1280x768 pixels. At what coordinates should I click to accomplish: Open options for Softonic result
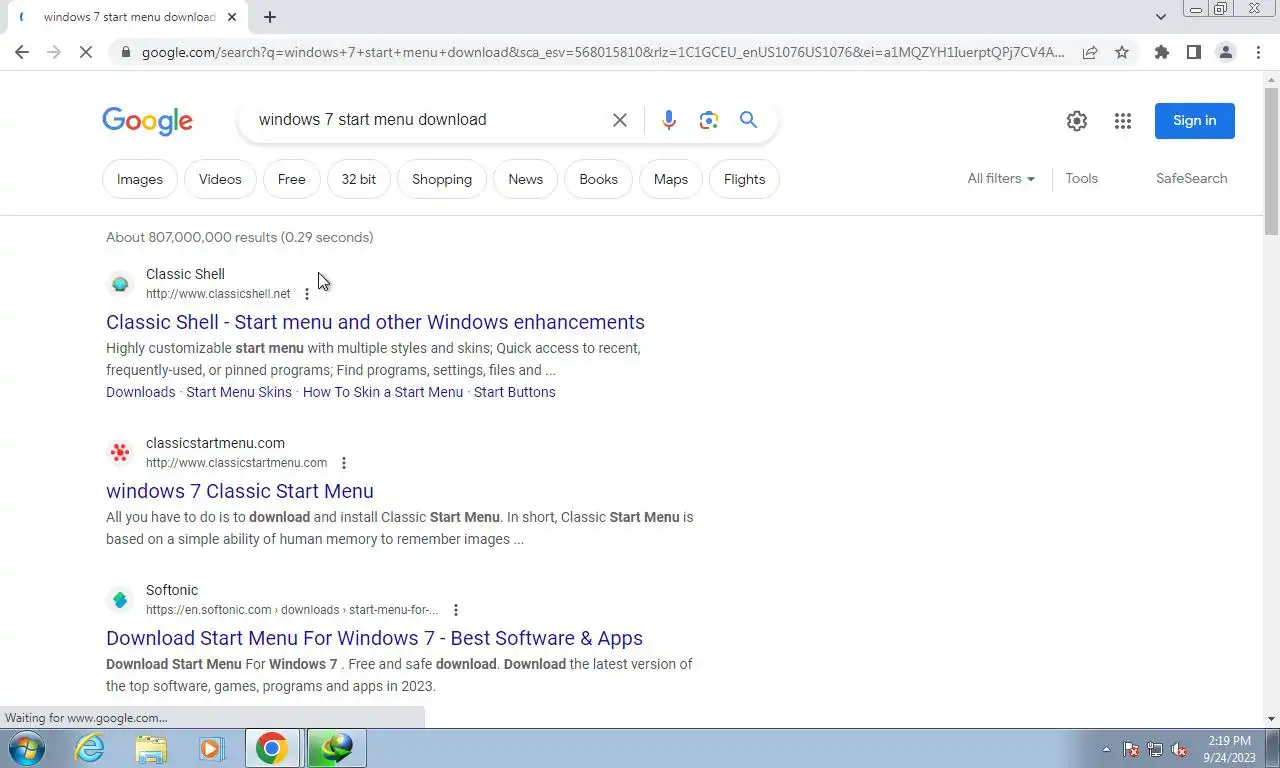pyautogui.click(x=456, y=610)
